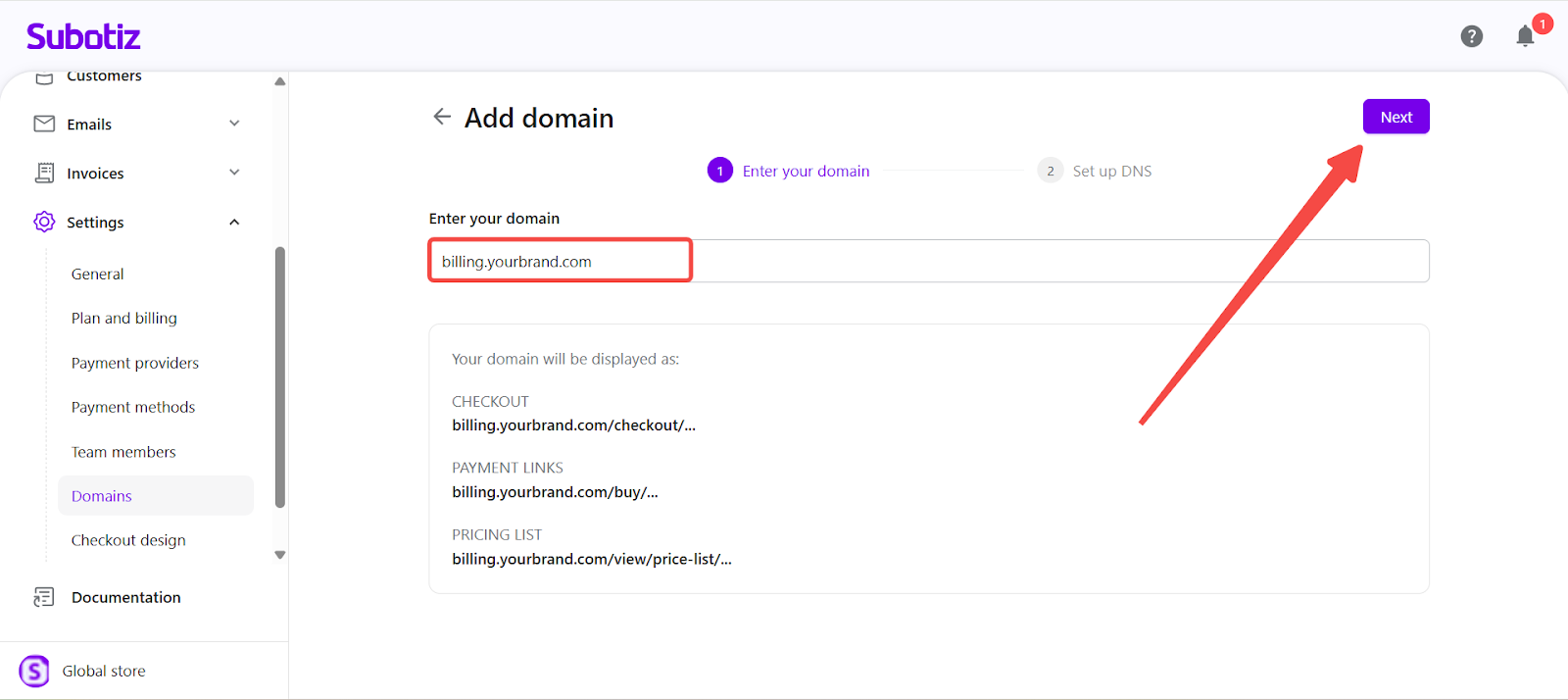Expand the Invoices menu chevron
1568x700 pixels.
point(234,173)
